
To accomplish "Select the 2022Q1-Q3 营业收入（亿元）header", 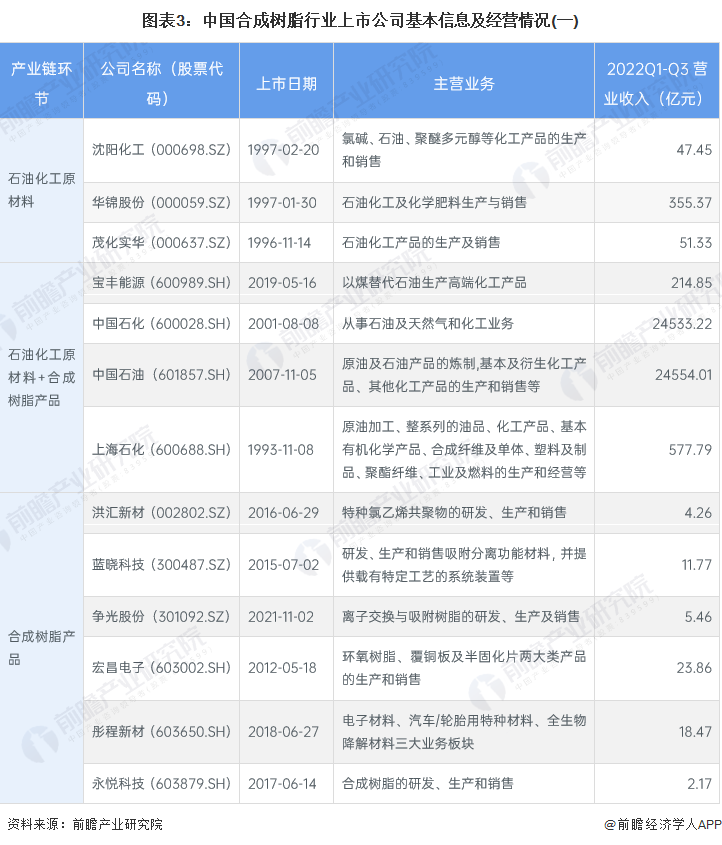I will point(656,81).
